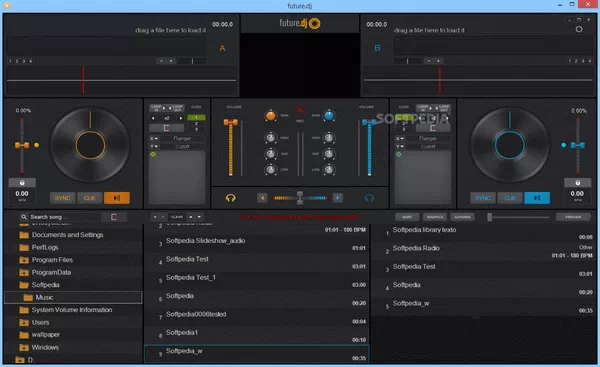Play or pause deck B
Viewport: 600px width, 367px height.
(x=537, y=198)
